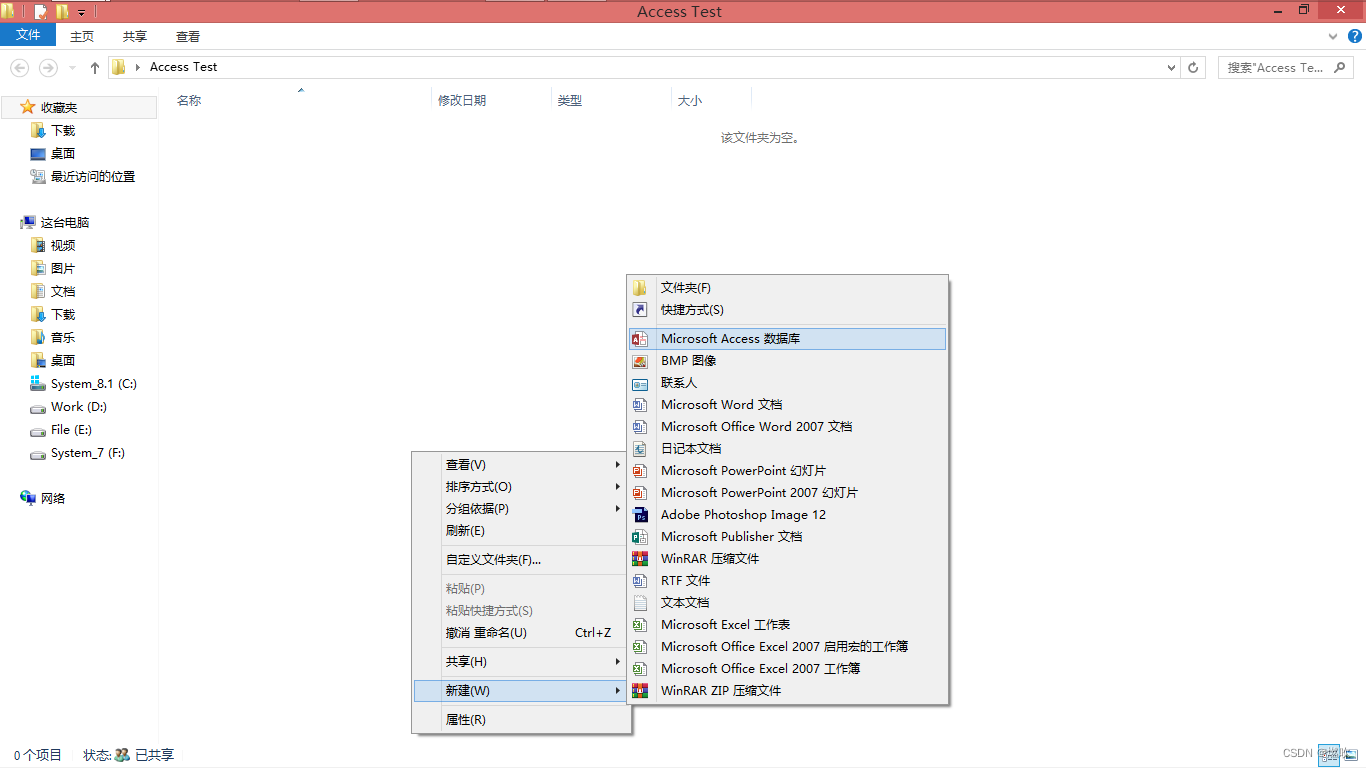Expand the ribbon with the chevron

(x=1333, y=36)
